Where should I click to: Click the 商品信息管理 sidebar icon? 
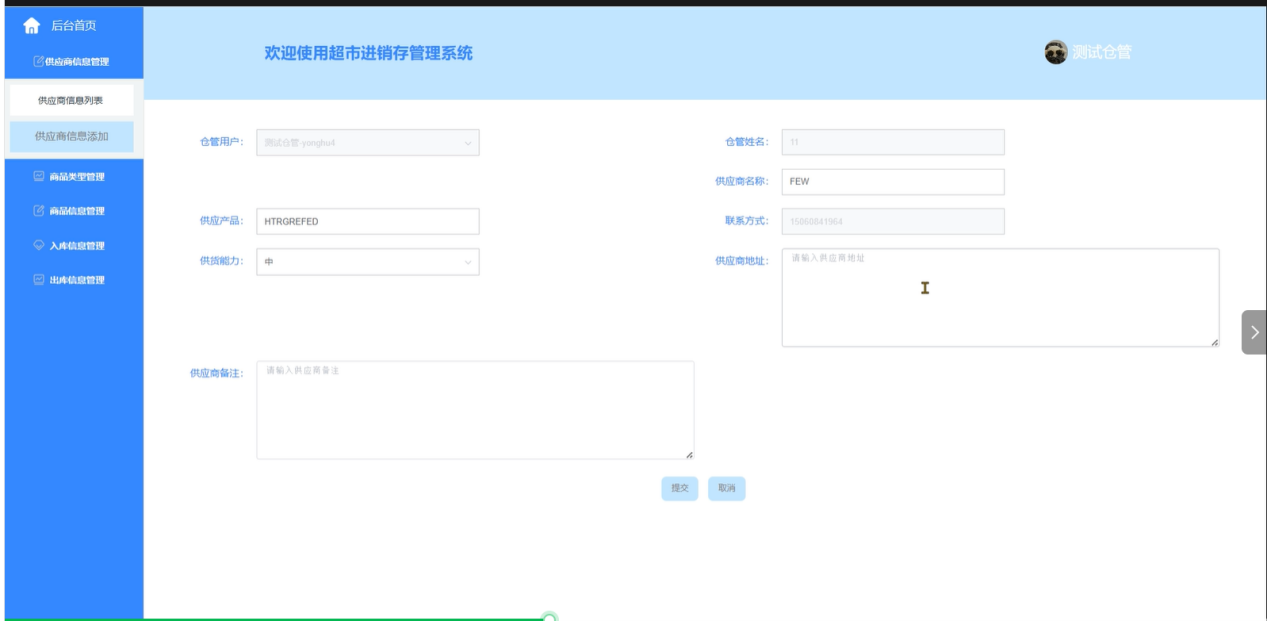pos(39,211)
